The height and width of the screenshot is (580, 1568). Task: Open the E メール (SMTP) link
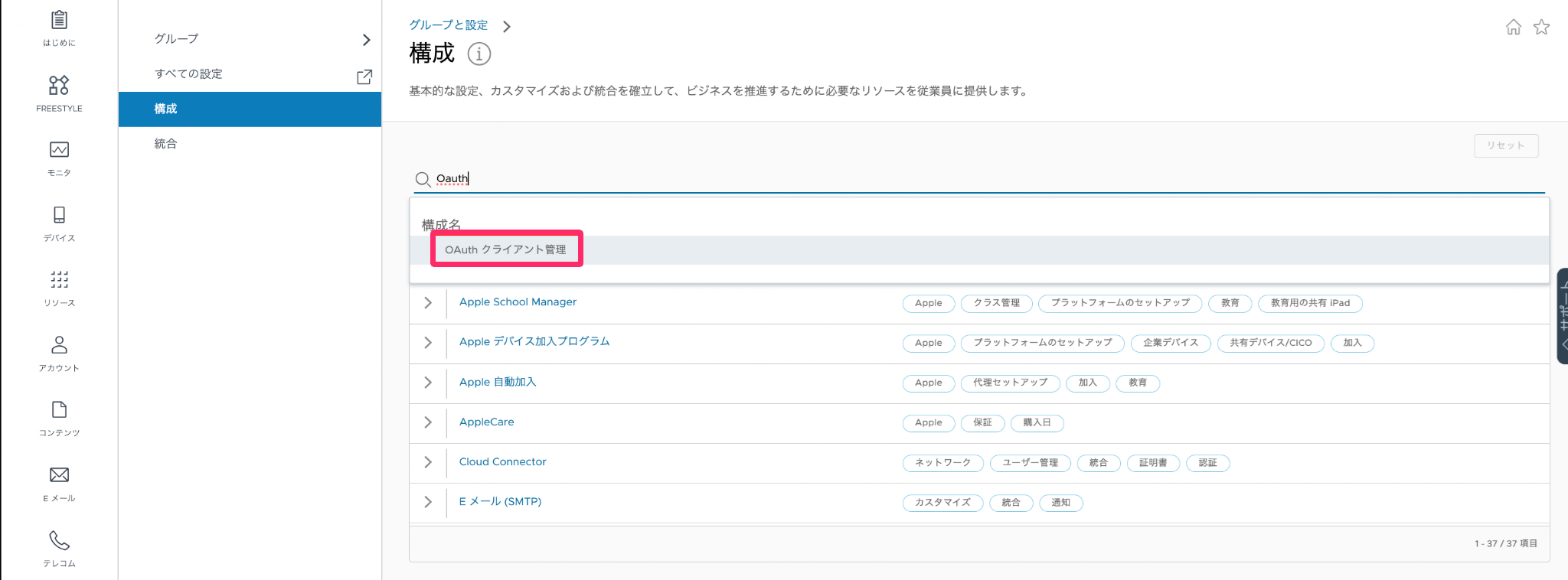500,501
